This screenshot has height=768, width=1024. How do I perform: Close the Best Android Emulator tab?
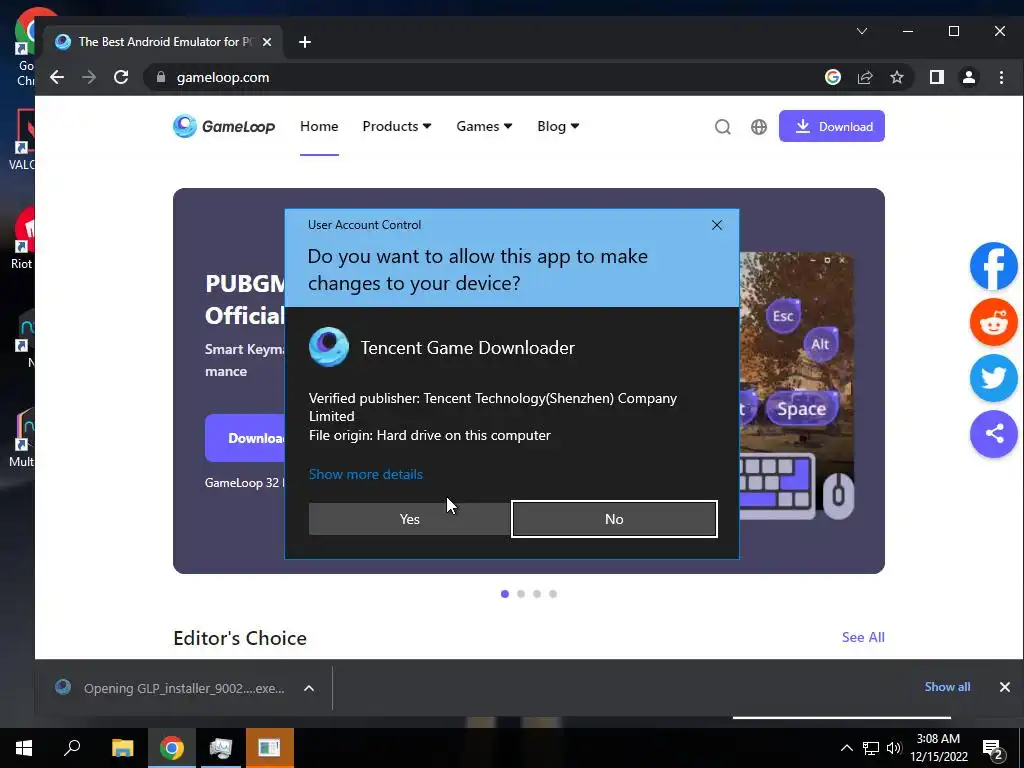pyautogui.click(x=266, y=42)
